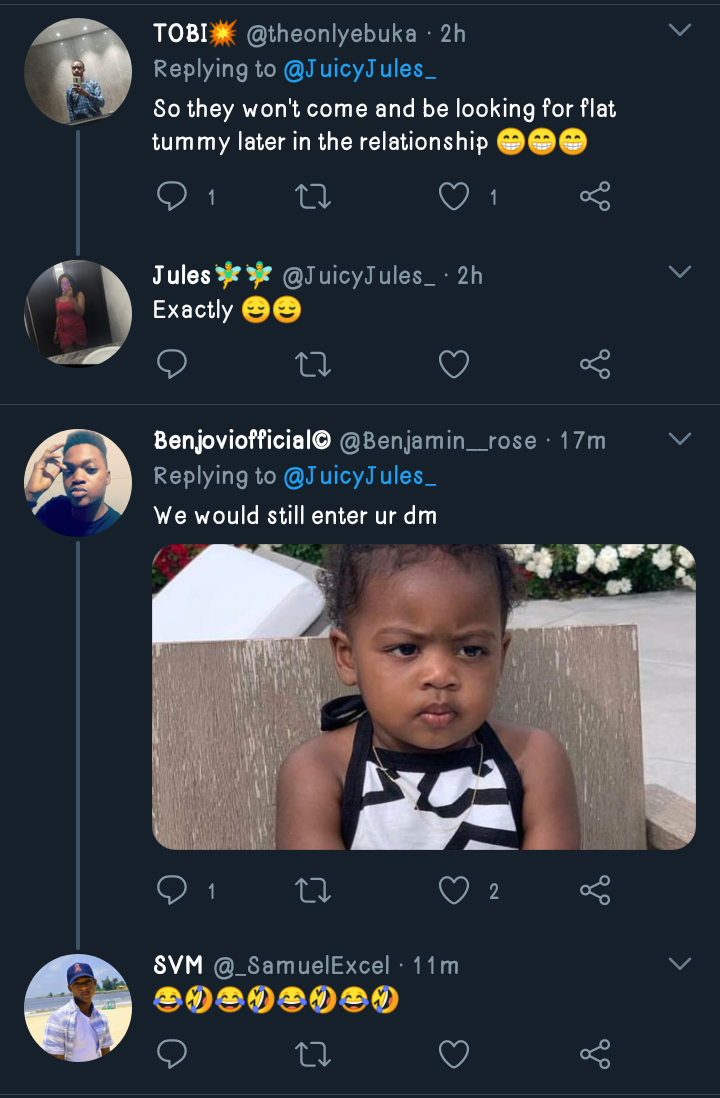Open dropdown arrow on Benjovioffficial's tweet

tap(680, 439)
